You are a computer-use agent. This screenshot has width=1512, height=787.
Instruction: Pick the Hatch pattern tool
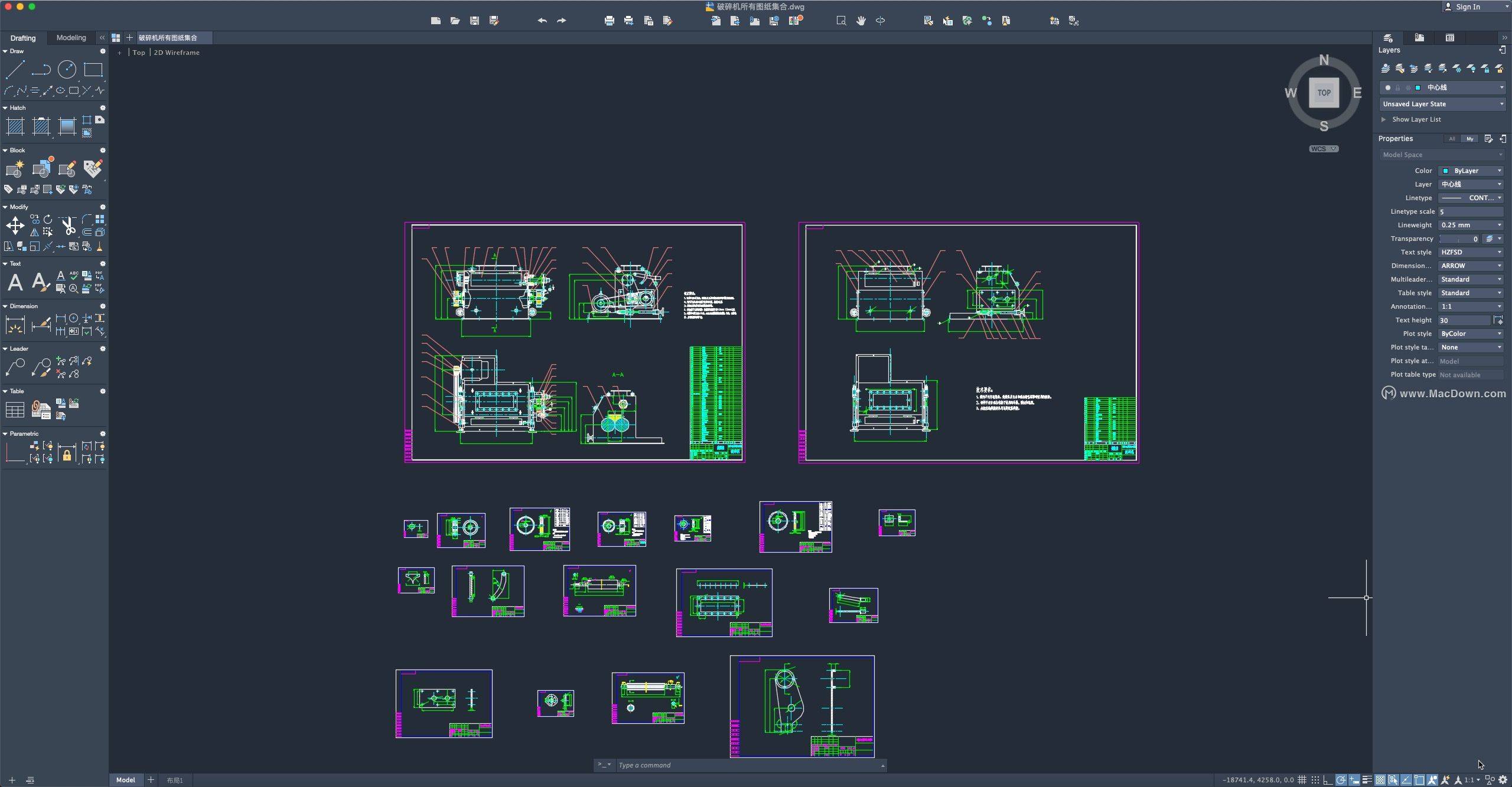(x=15, y=126)
